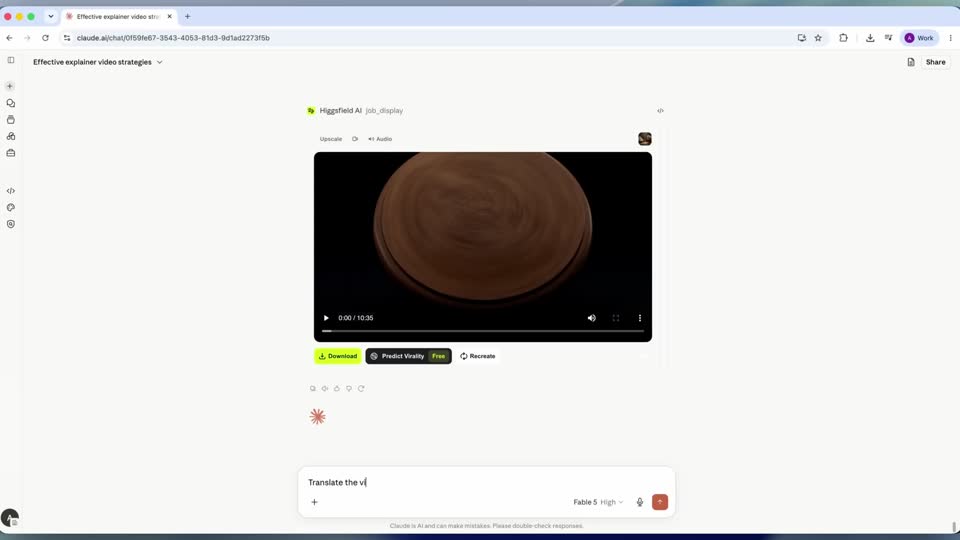Toggle fullscreen on the video player
Image resolution: width=960 pixels, height=540 pixels.
[616, 318]
